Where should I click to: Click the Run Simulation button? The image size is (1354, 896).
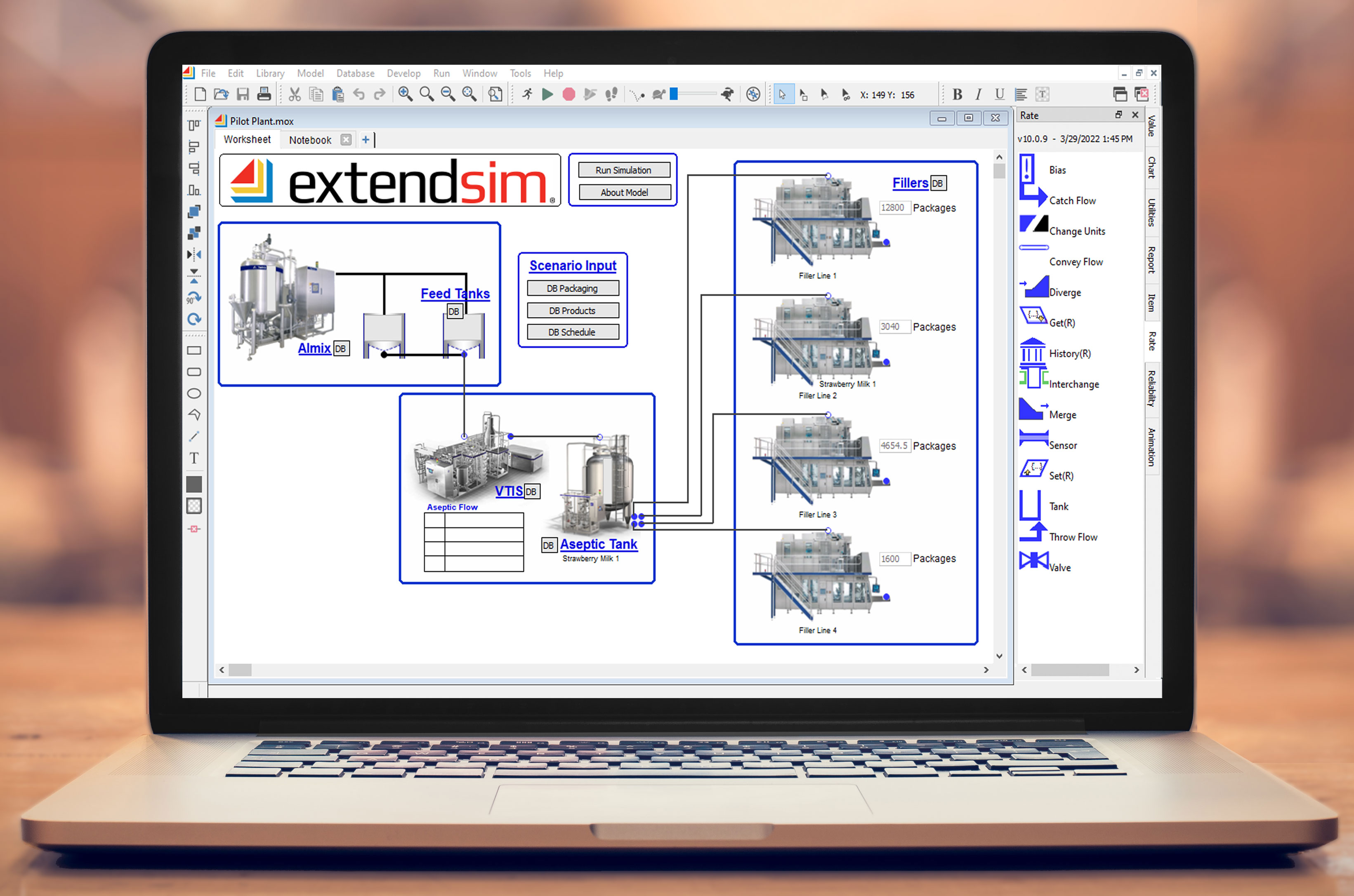click(623, 170)
